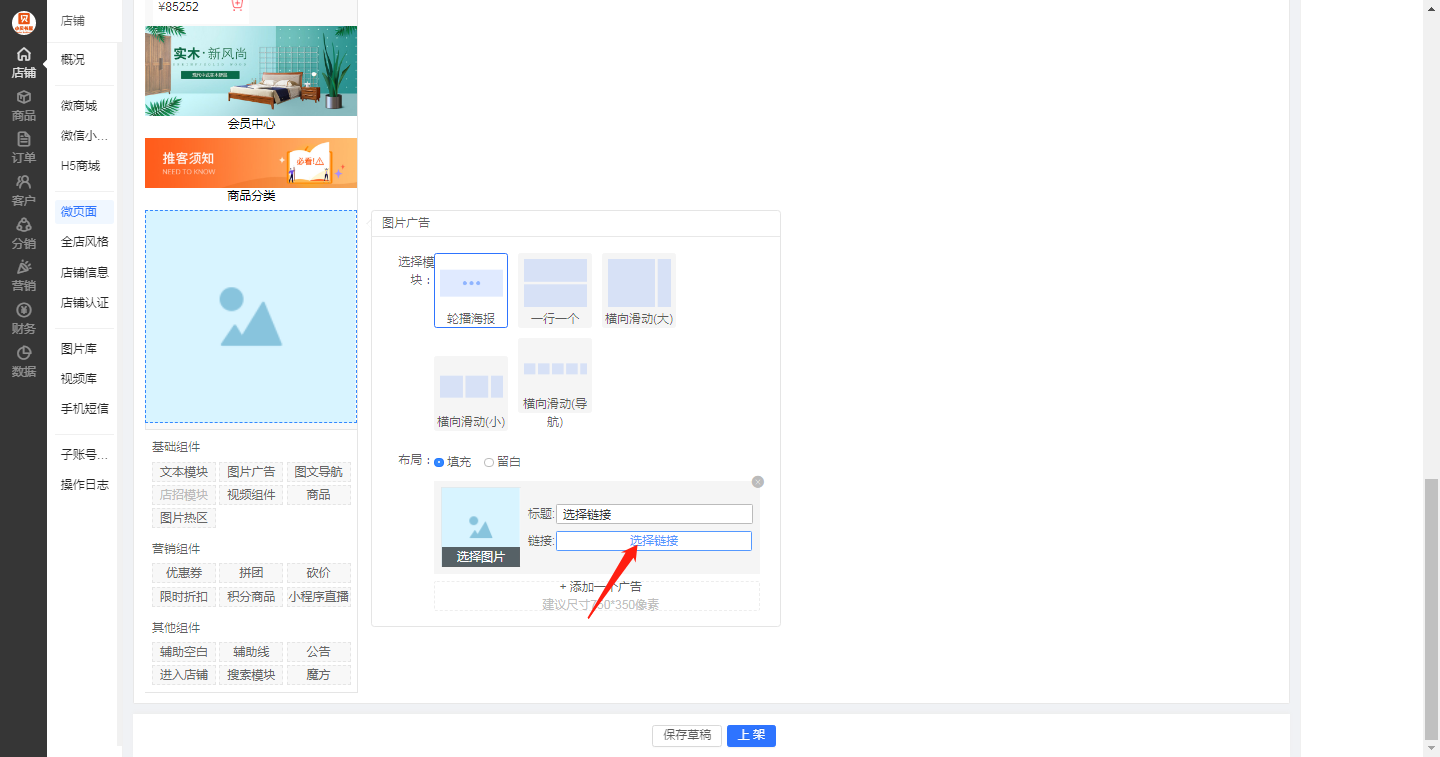Open the 财务 (Finance) sidebar icon
Viewport: 1440px width, 757px height.
(x=23, y=318)
